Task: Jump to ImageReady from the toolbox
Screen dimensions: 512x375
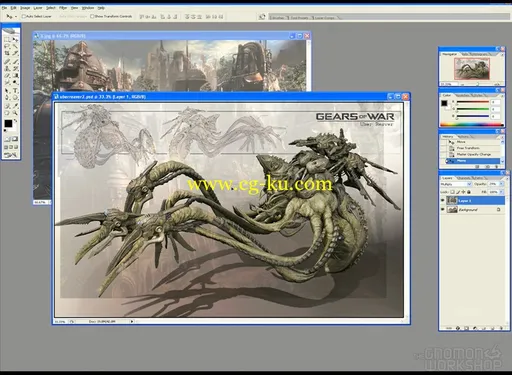Action: click(10, 155)
